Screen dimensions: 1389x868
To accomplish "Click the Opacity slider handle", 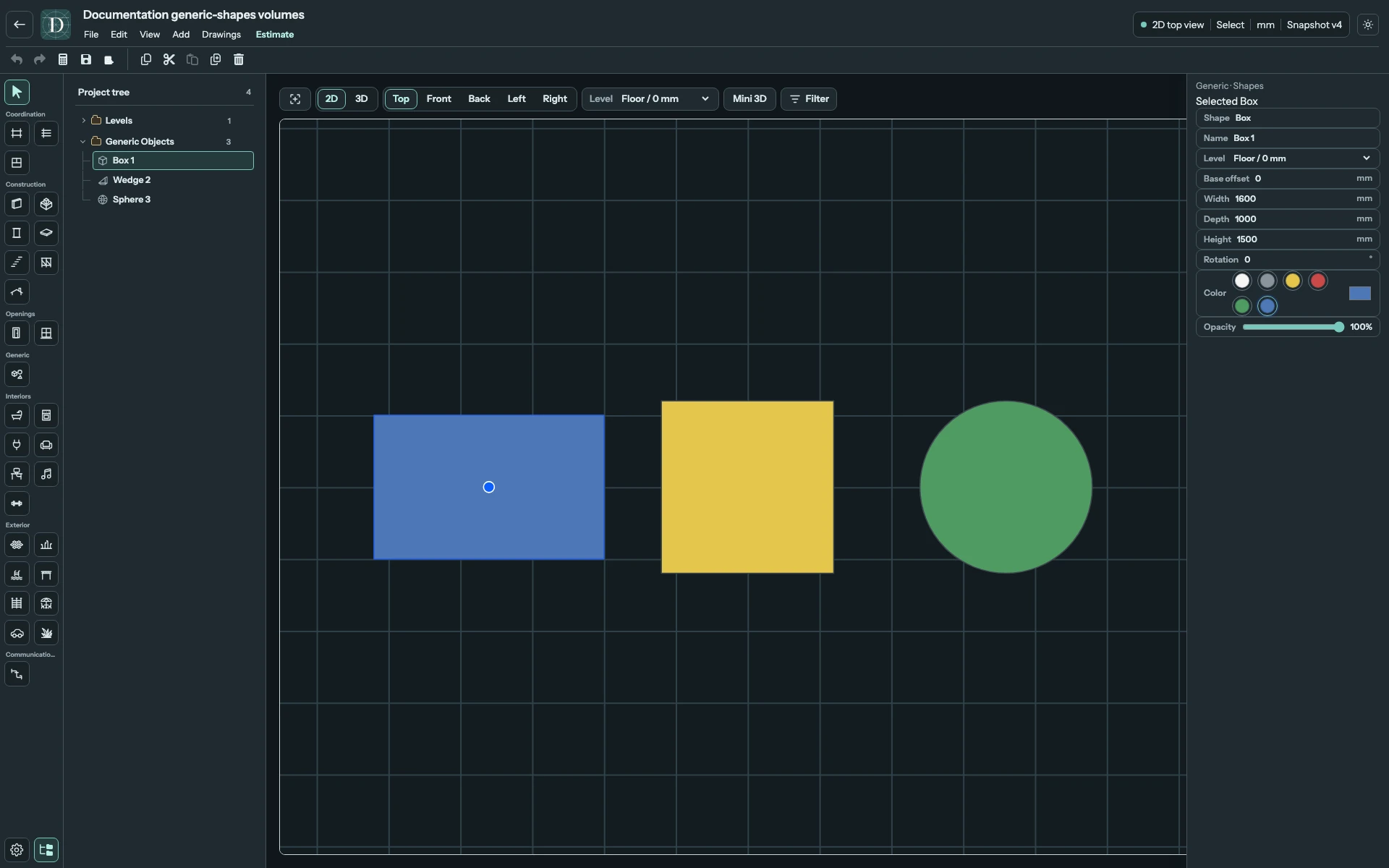I will coord(1339,328).
